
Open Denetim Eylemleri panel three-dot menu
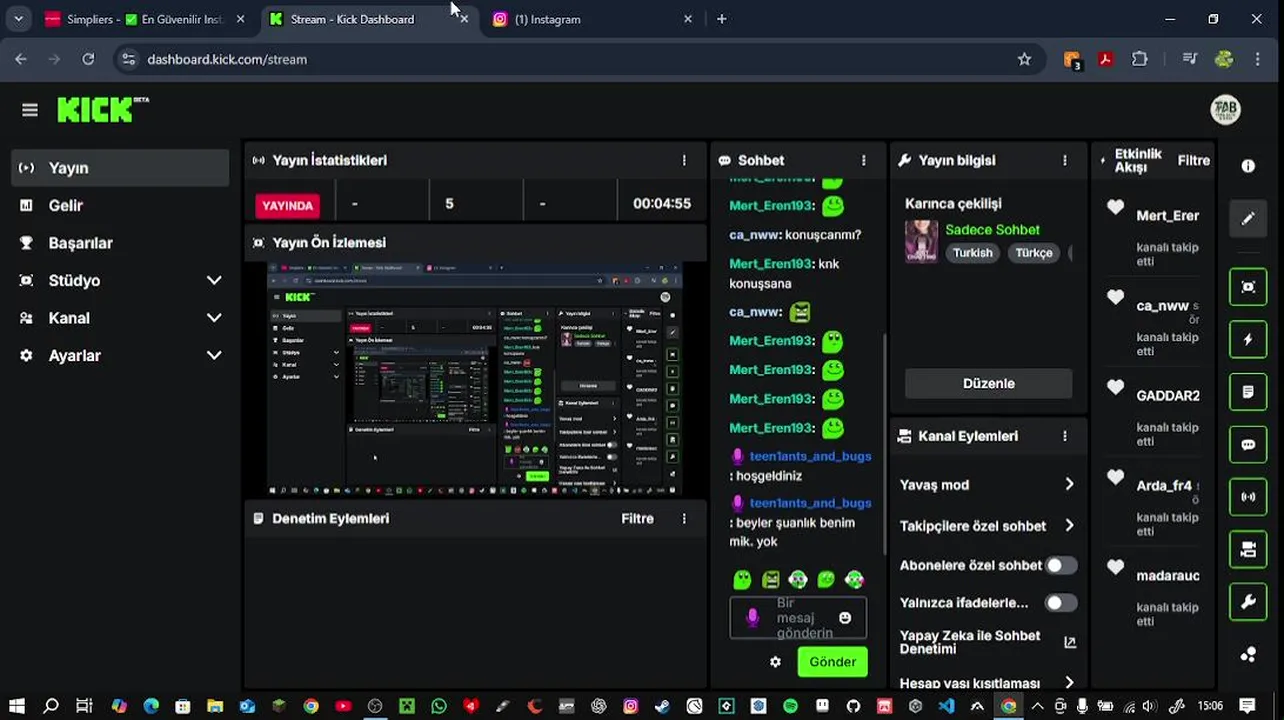coord(684,518)
